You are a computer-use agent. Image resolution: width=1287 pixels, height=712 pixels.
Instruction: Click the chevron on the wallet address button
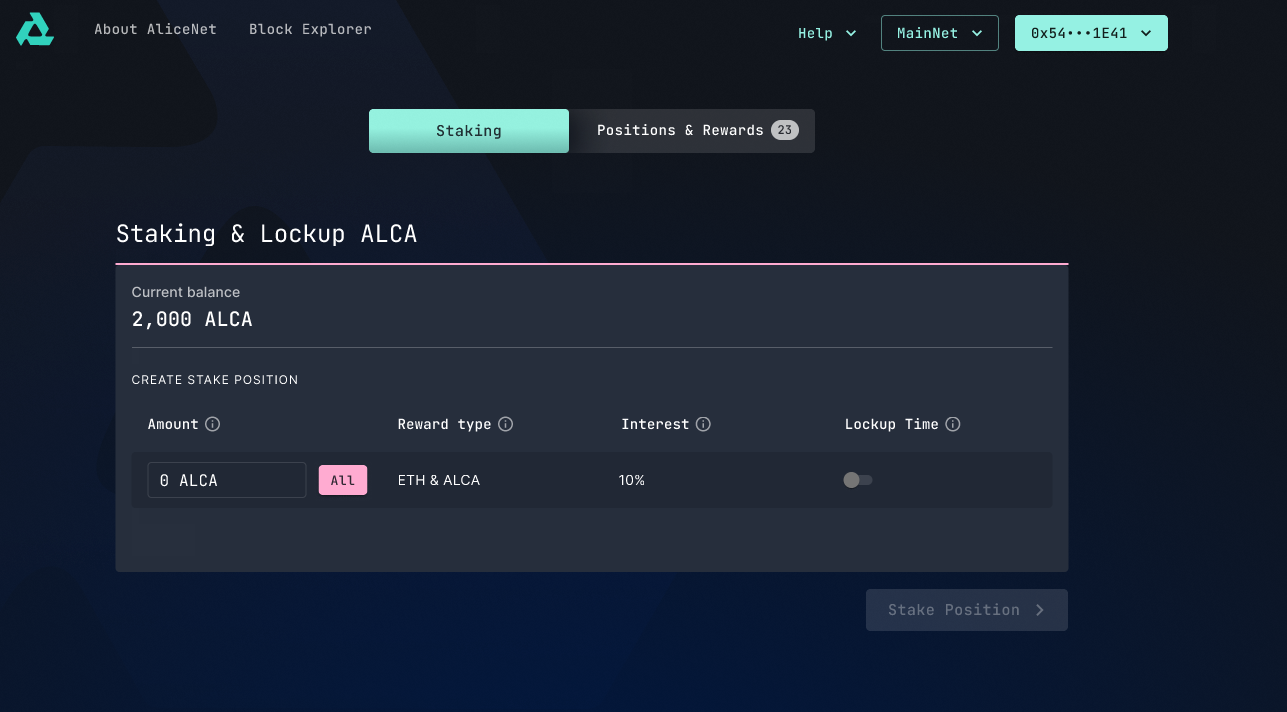[x=1146, y=32]
